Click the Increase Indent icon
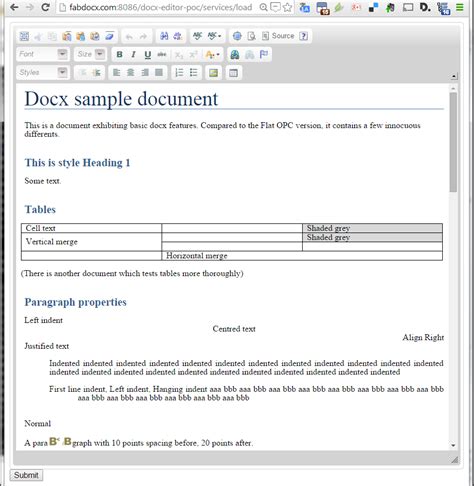The height and width of the screenshot is (486, 474). [96, 72]
